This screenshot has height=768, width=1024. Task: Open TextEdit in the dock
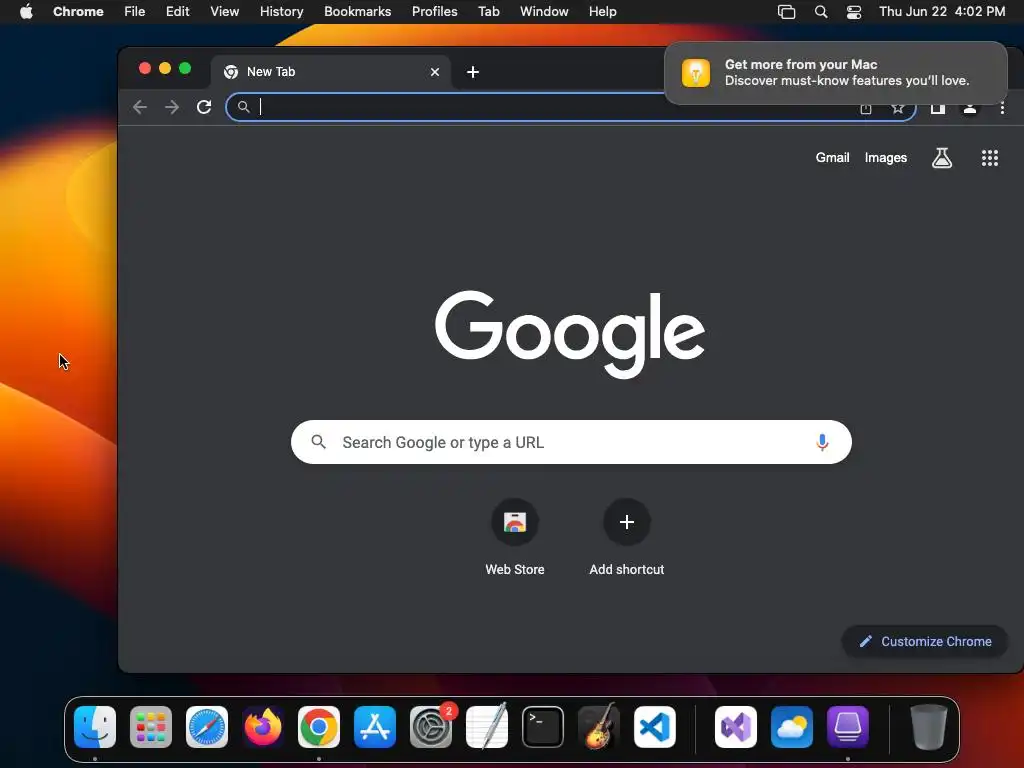click(487, 727)
